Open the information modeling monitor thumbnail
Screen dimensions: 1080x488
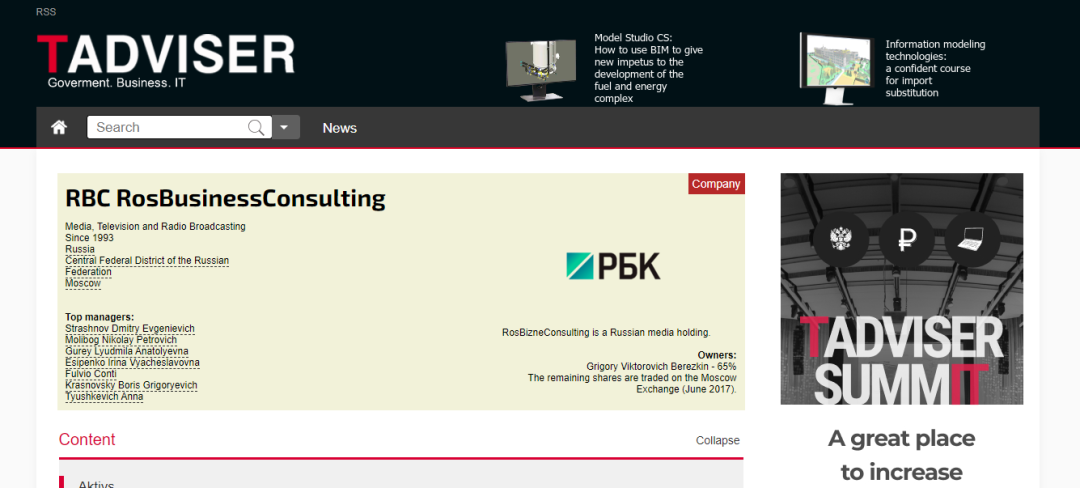(837, 68)
